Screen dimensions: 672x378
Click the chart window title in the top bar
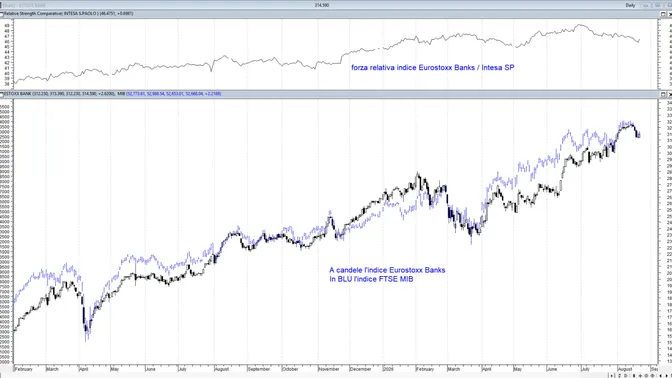[x=24, y=5]
